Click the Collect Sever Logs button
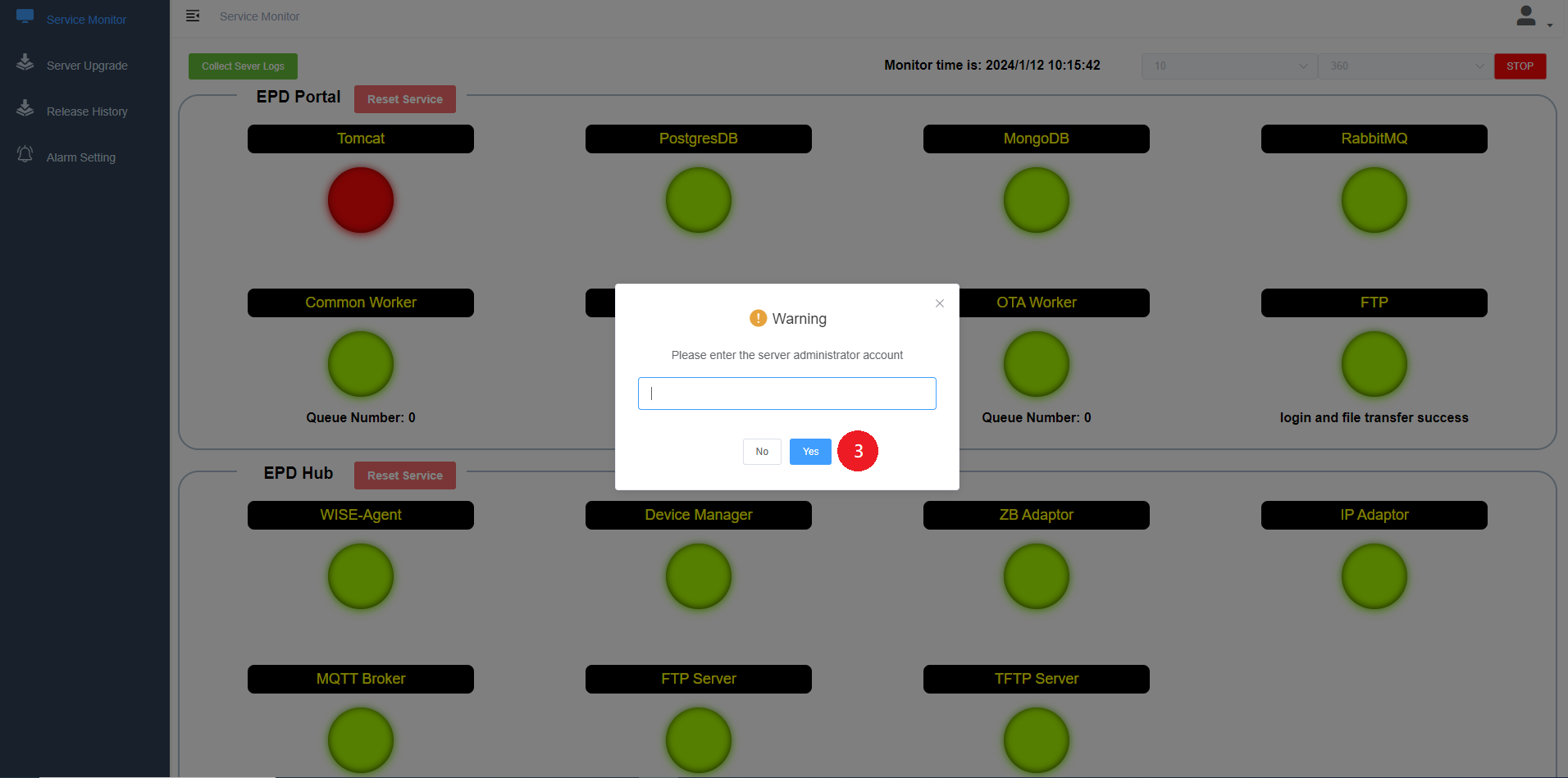The width and height of the screenshot is (1568, 778). pyautogui.click(x=243, y=66)
